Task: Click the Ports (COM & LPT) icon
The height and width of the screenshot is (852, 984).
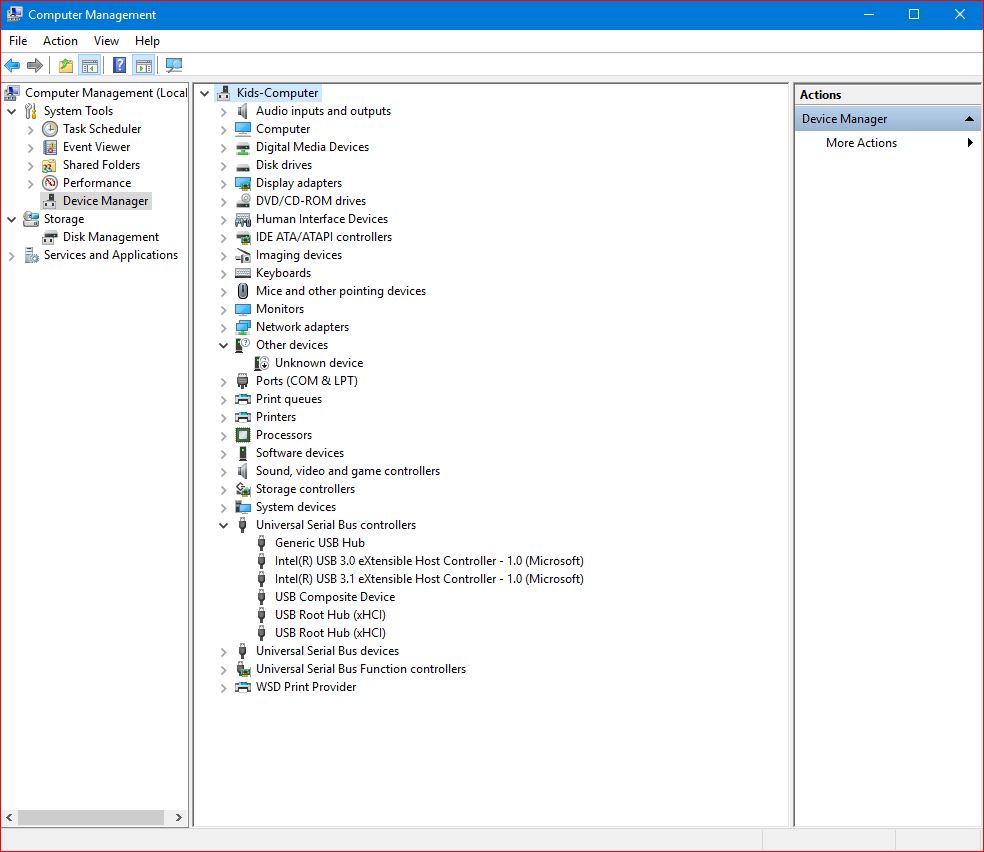Action: click(x=242, y=381)
